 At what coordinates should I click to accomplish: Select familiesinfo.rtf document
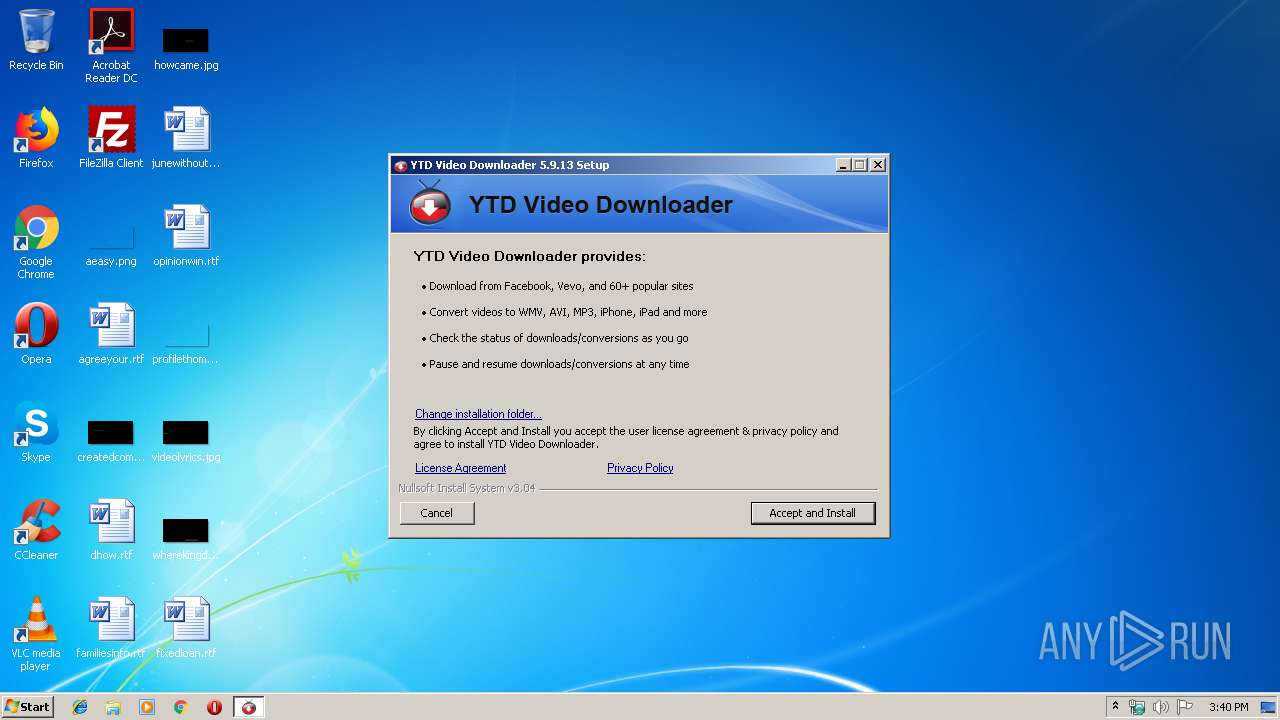(111, 628)
